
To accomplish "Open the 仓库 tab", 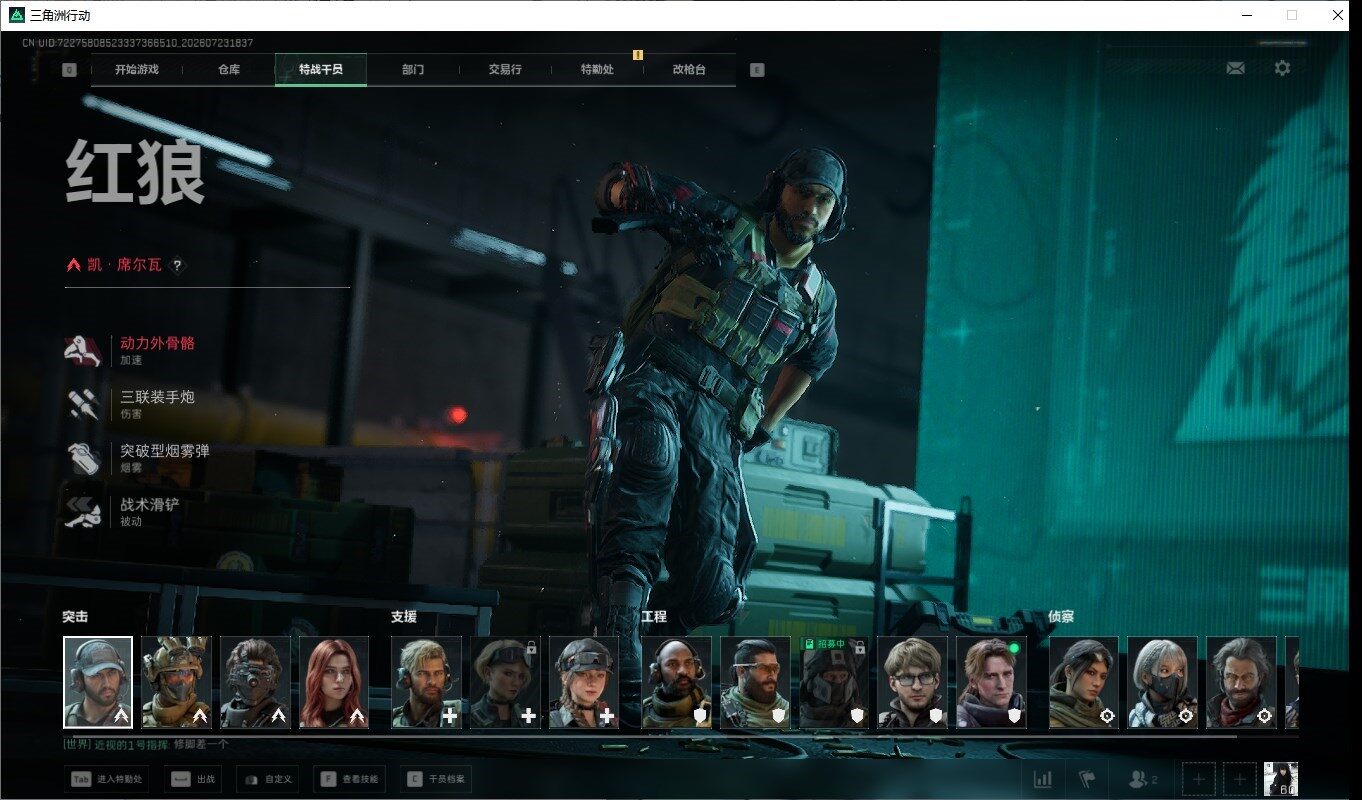I will tap(229, 70).
